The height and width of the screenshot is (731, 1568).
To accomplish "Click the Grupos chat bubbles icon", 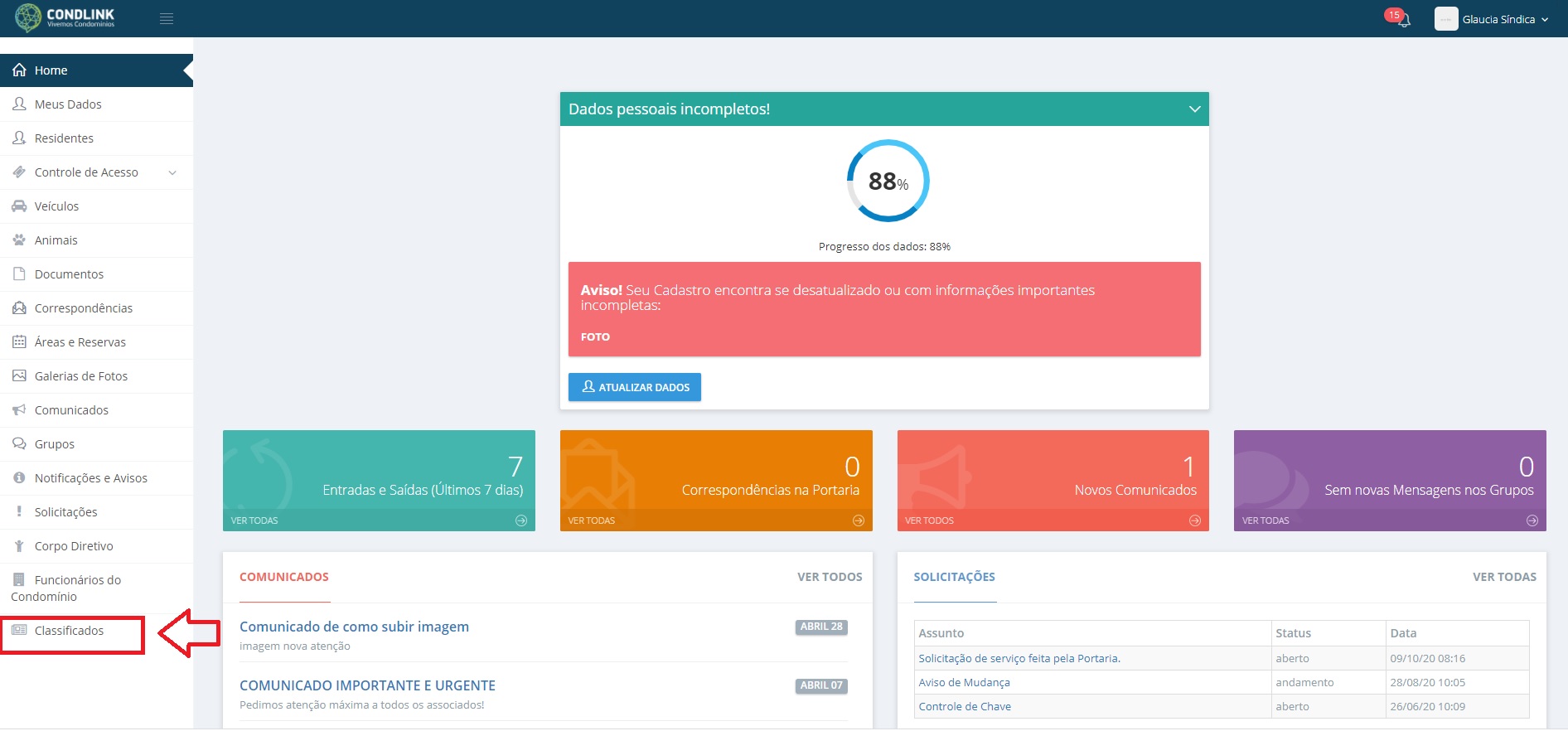I will pos(19,444).
